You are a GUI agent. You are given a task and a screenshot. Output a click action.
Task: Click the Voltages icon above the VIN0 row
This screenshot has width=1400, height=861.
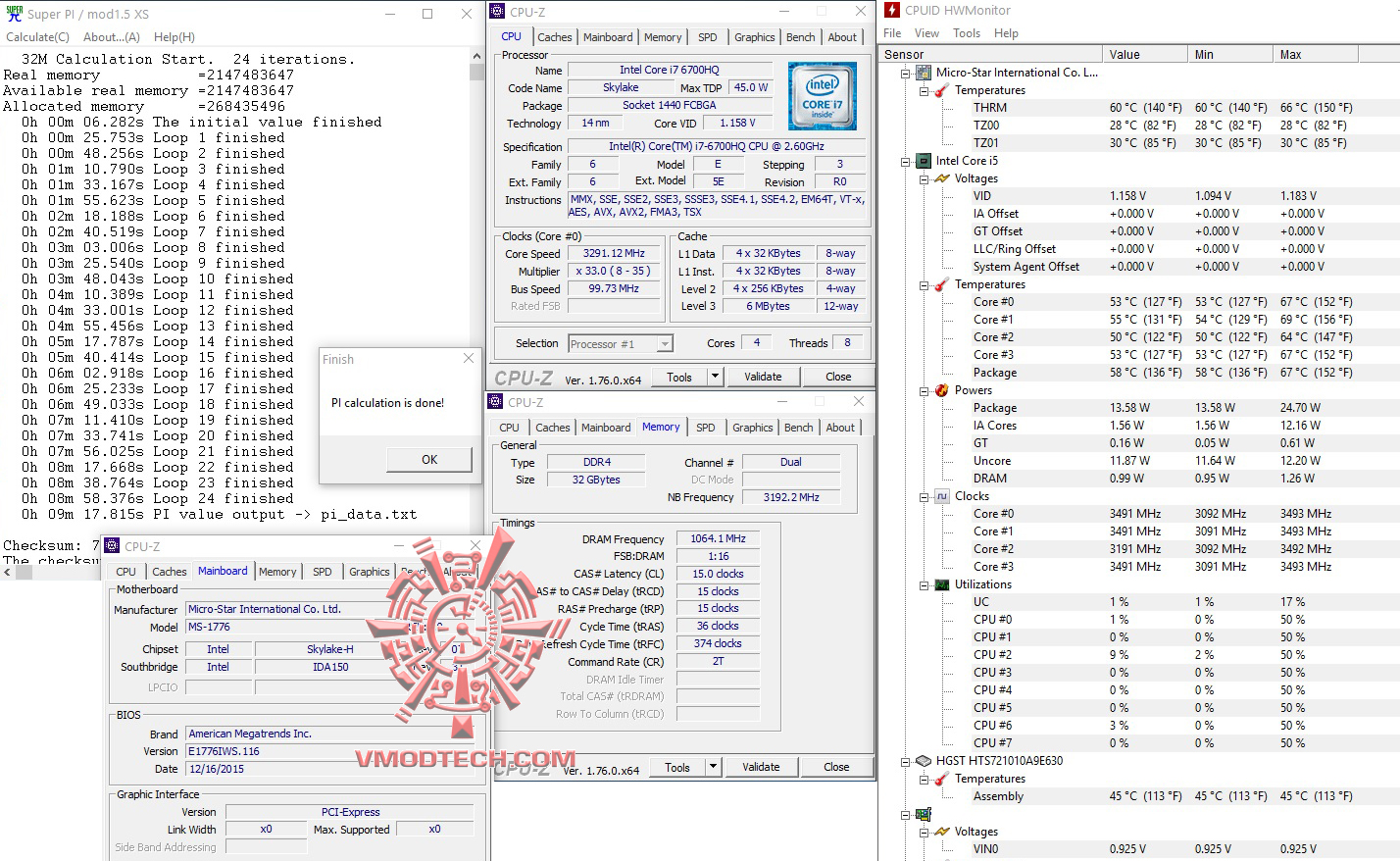click(x=941, y=832)
